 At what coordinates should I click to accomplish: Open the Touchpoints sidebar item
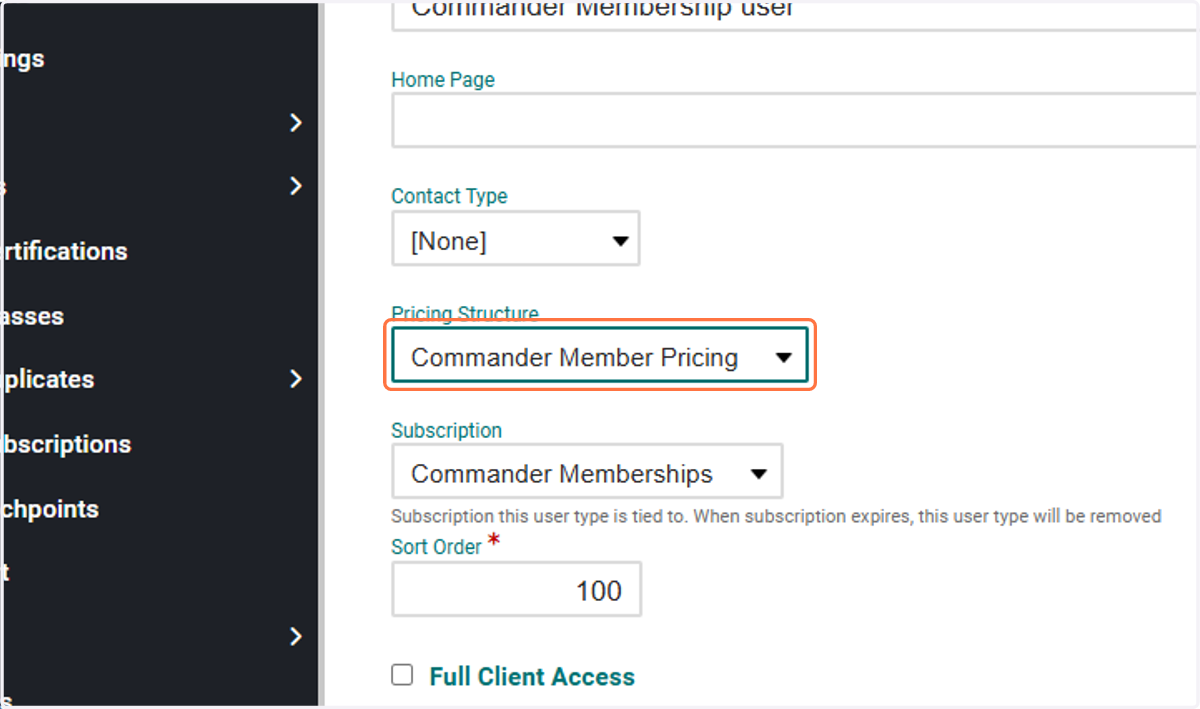tap(49, 509)
